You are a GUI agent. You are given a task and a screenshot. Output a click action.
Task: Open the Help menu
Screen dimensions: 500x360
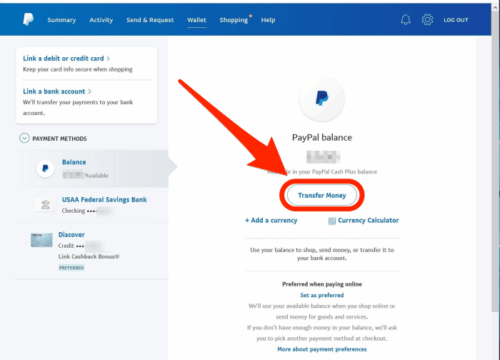268,20
